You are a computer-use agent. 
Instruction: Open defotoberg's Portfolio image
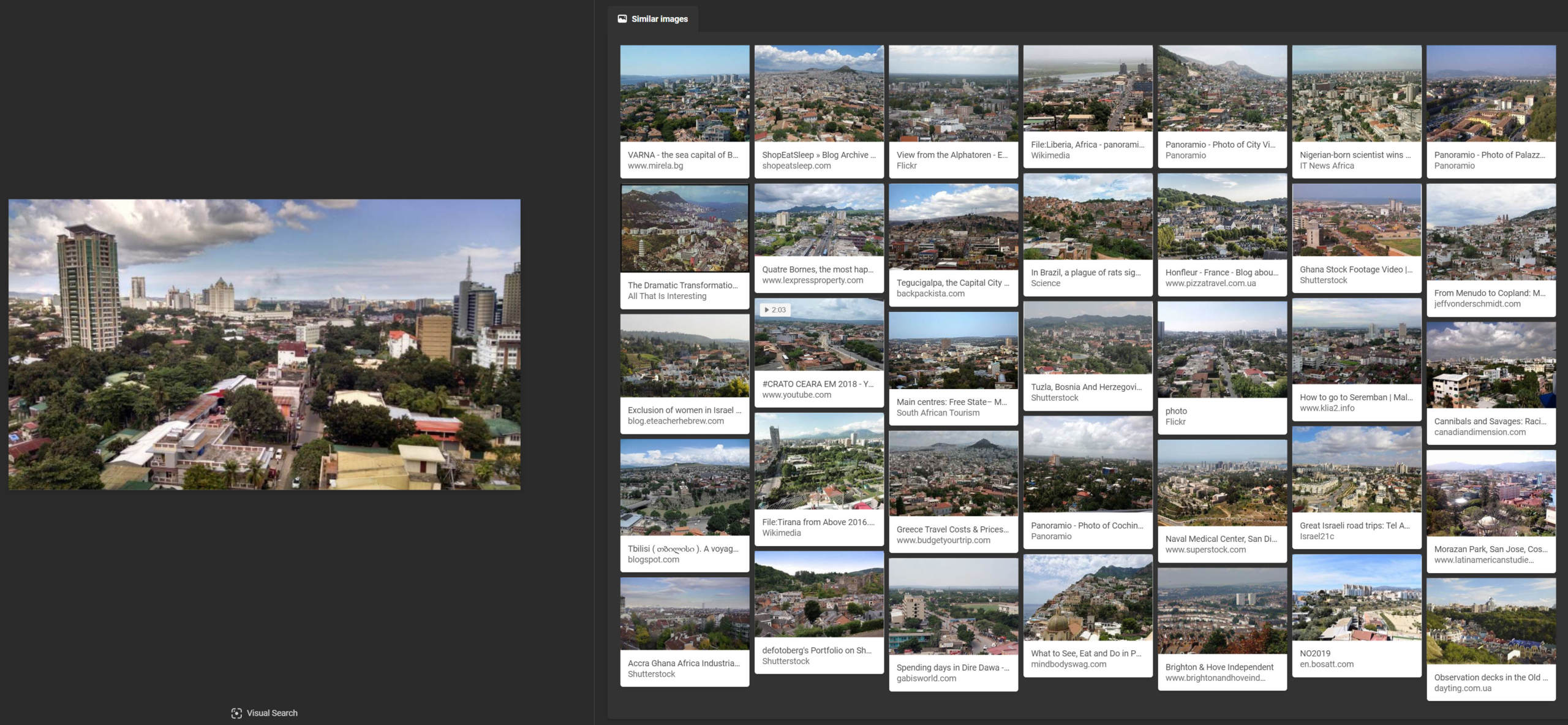pos(819,594)
